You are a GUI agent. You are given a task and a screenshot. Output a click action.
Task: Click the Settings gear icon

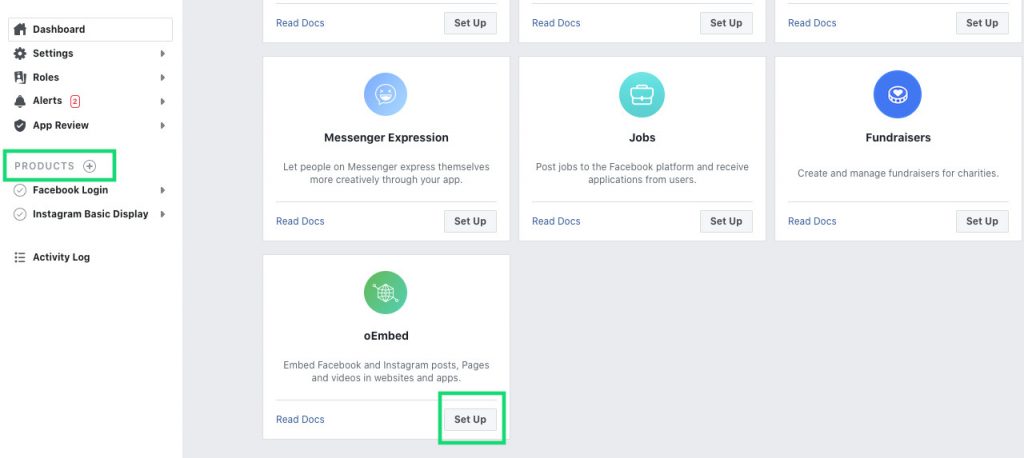20,54
